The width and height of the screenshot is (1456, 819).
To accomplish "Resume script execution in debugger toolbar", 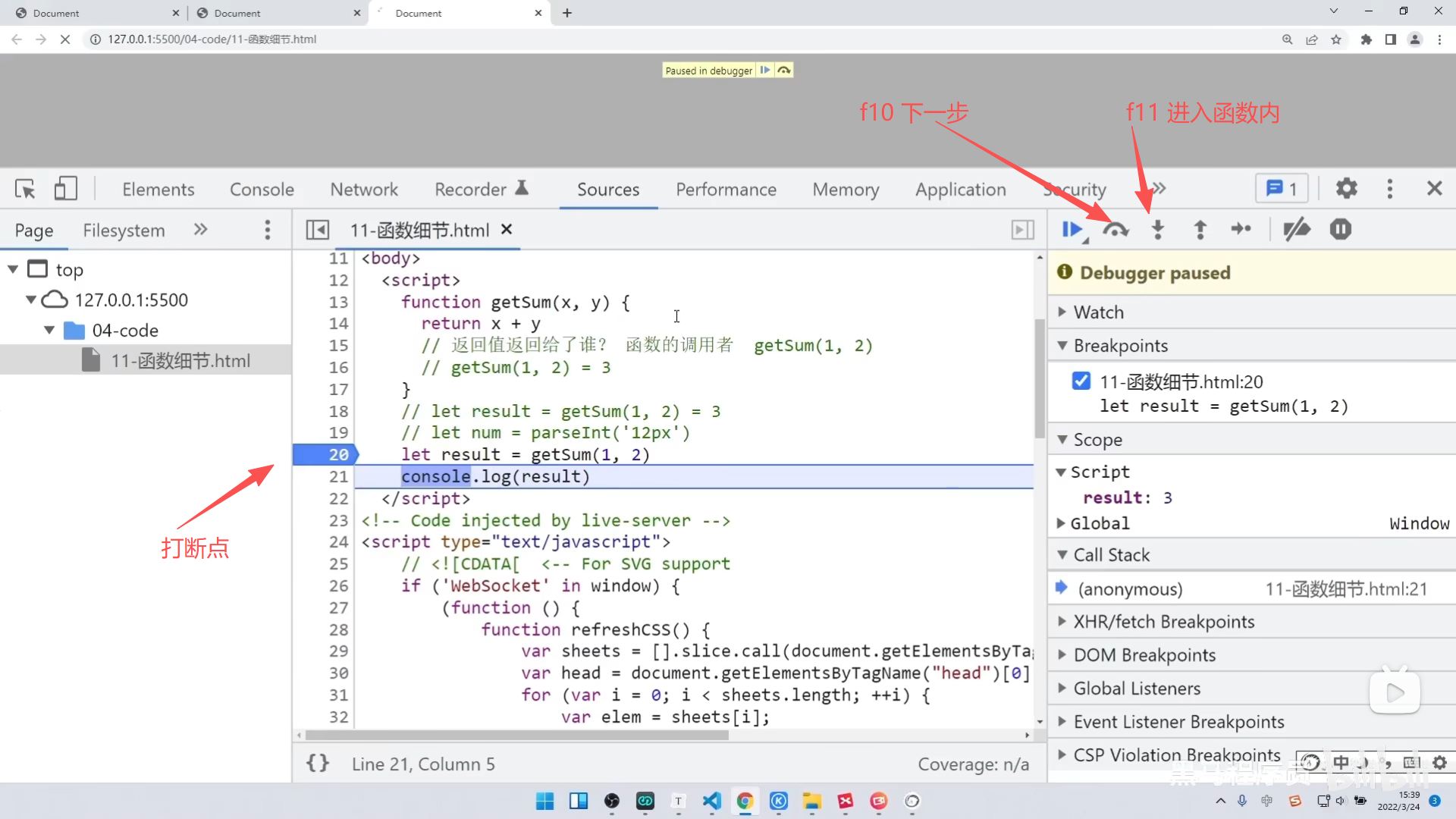I will [1072, 229].
